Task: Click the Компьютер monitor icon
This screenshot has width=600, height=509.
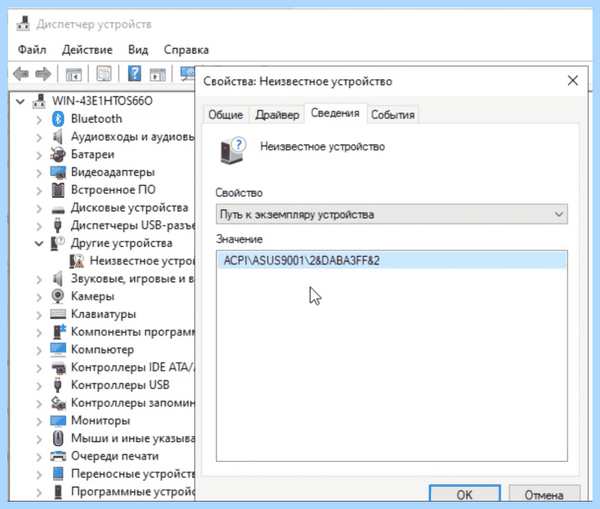Action: pos(58,349)
